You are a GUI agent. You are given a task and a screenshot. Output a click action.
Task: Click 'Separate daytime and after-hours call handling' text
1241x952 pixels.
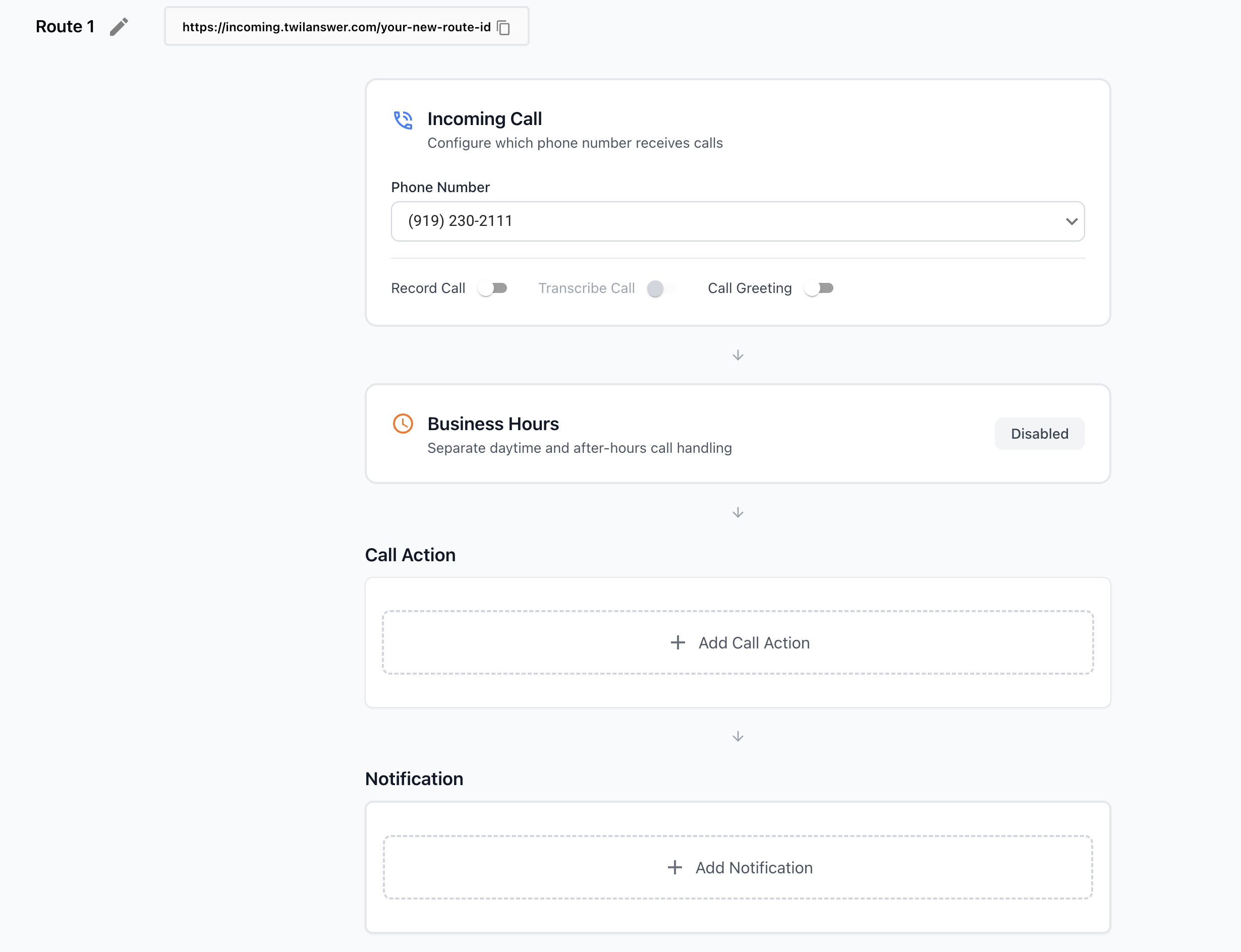(580, 448)
